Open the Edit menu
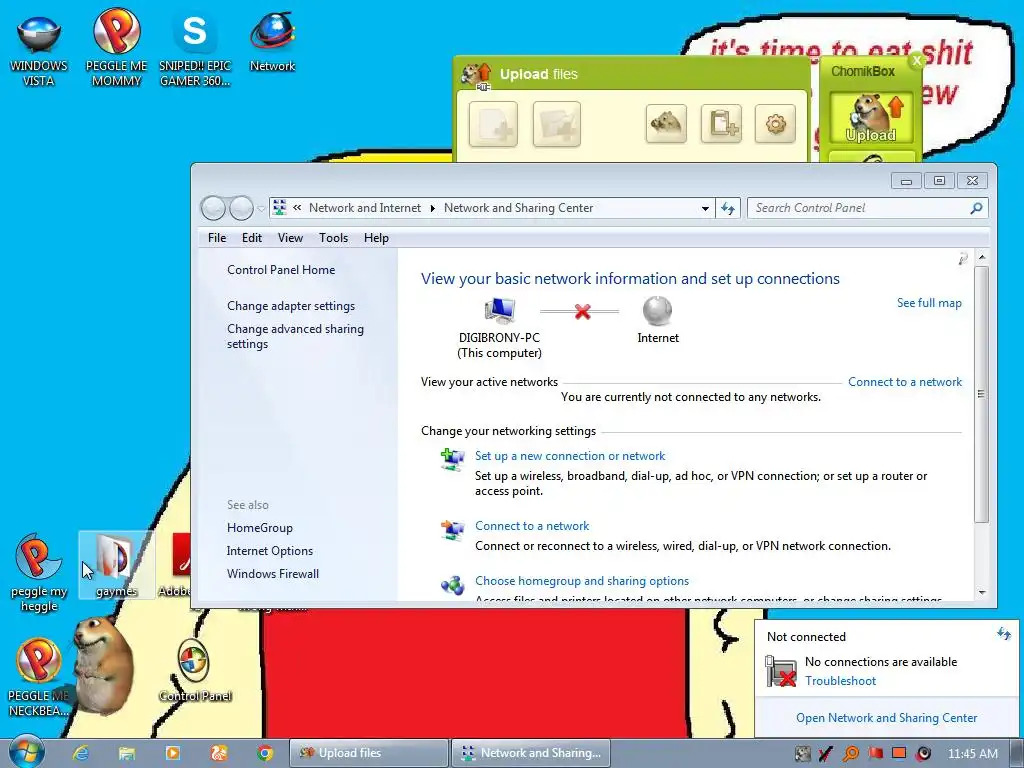 (251, 238)
